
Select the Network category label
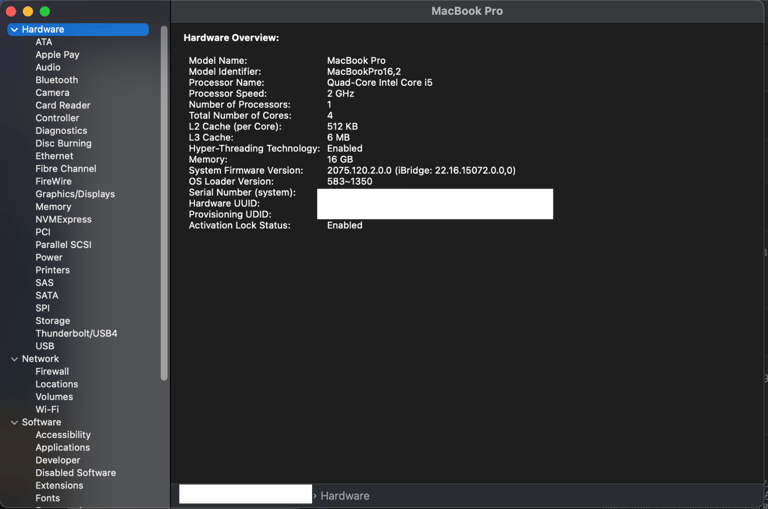[x=41, y=359]
